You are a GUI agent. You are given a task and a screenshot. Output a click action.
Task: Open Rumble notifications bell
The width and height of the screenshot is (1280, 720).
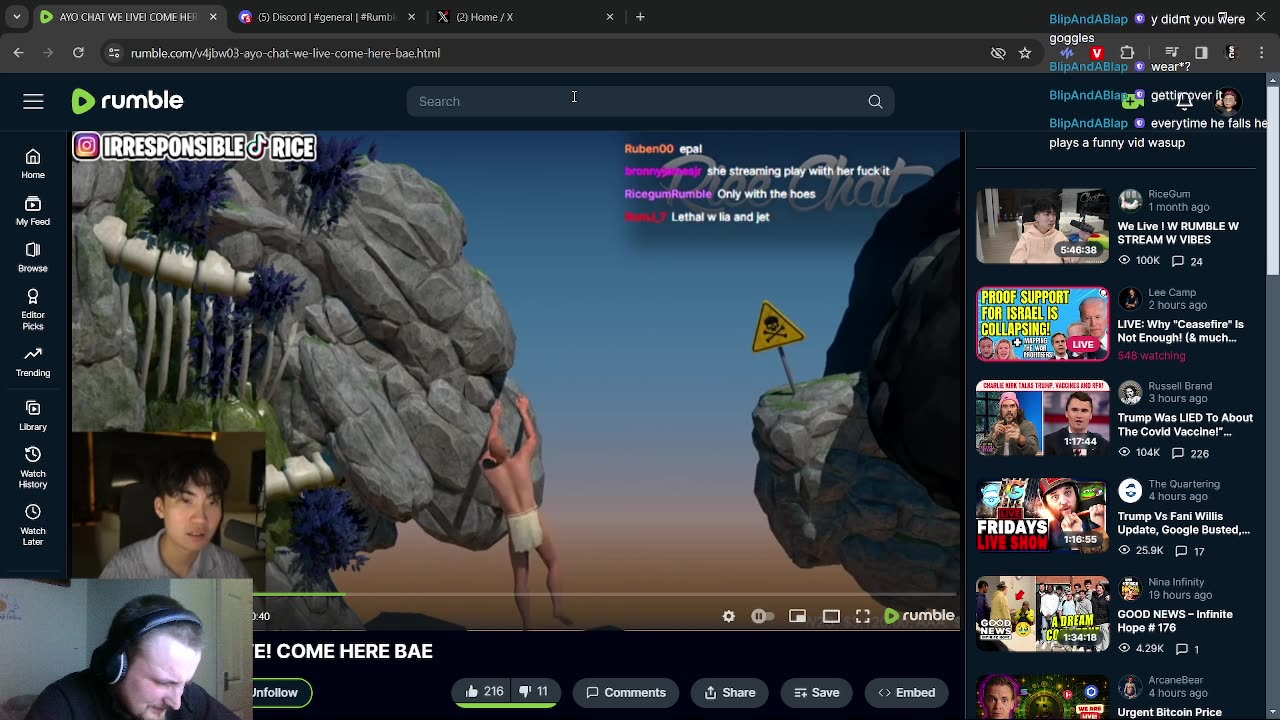tap(1185, 101)
